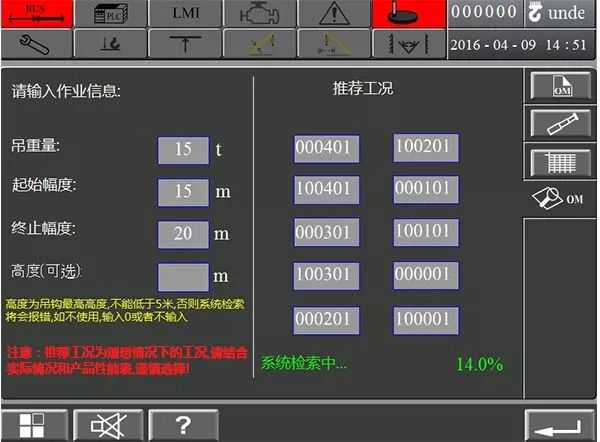Click the engine status icon
Image resolution: width=600 pixels, height=442 pixels.
[259, 14]
